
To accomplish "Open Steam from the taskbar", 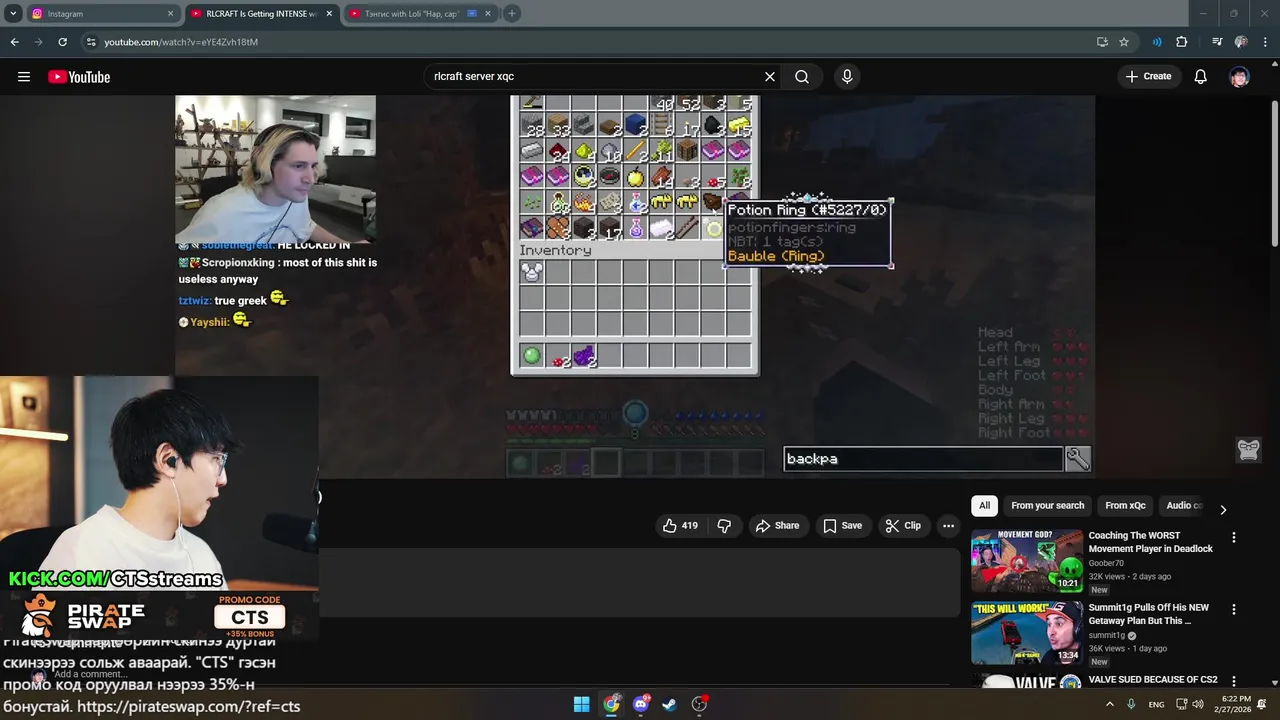I will click(x=670, y=704).
